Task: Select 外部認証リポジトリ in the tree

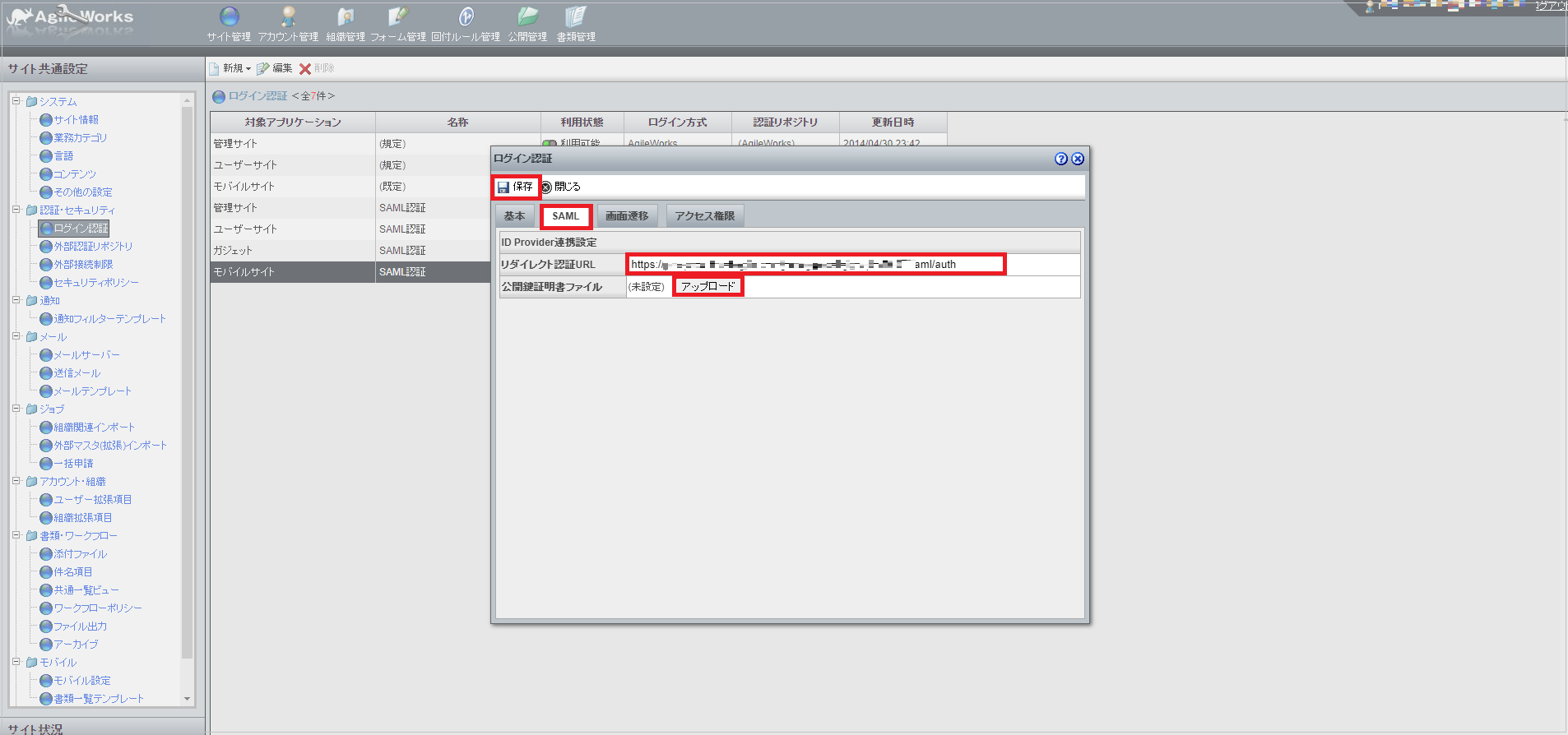Action: (x=93, y=247)
